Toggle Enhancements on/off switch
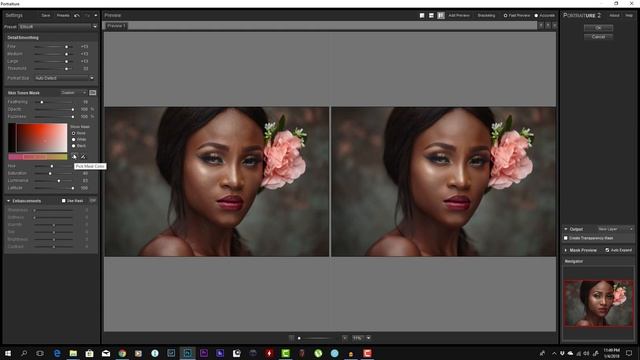 tap(93, 201)
